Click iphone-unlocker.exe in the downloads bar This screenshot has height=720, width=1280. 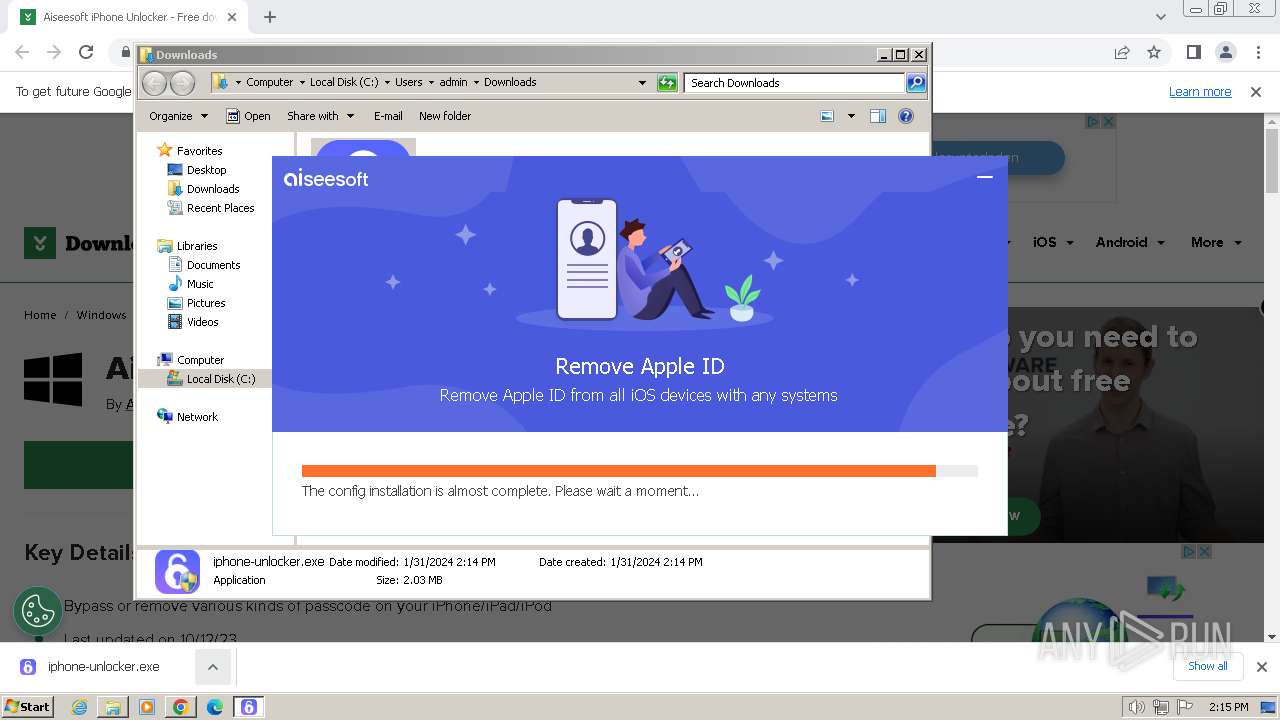103,667
